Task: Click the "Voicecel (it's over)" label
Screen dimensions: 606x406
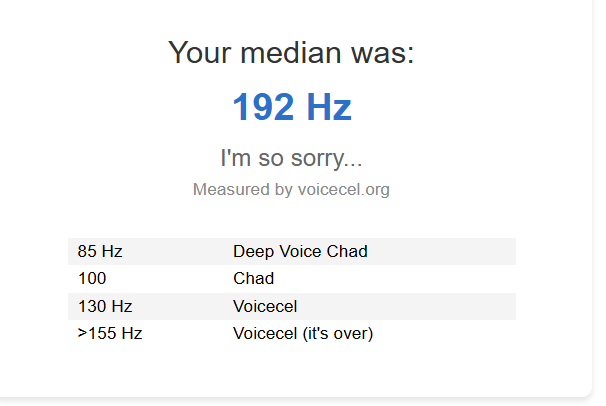Action: pos(303,333)
